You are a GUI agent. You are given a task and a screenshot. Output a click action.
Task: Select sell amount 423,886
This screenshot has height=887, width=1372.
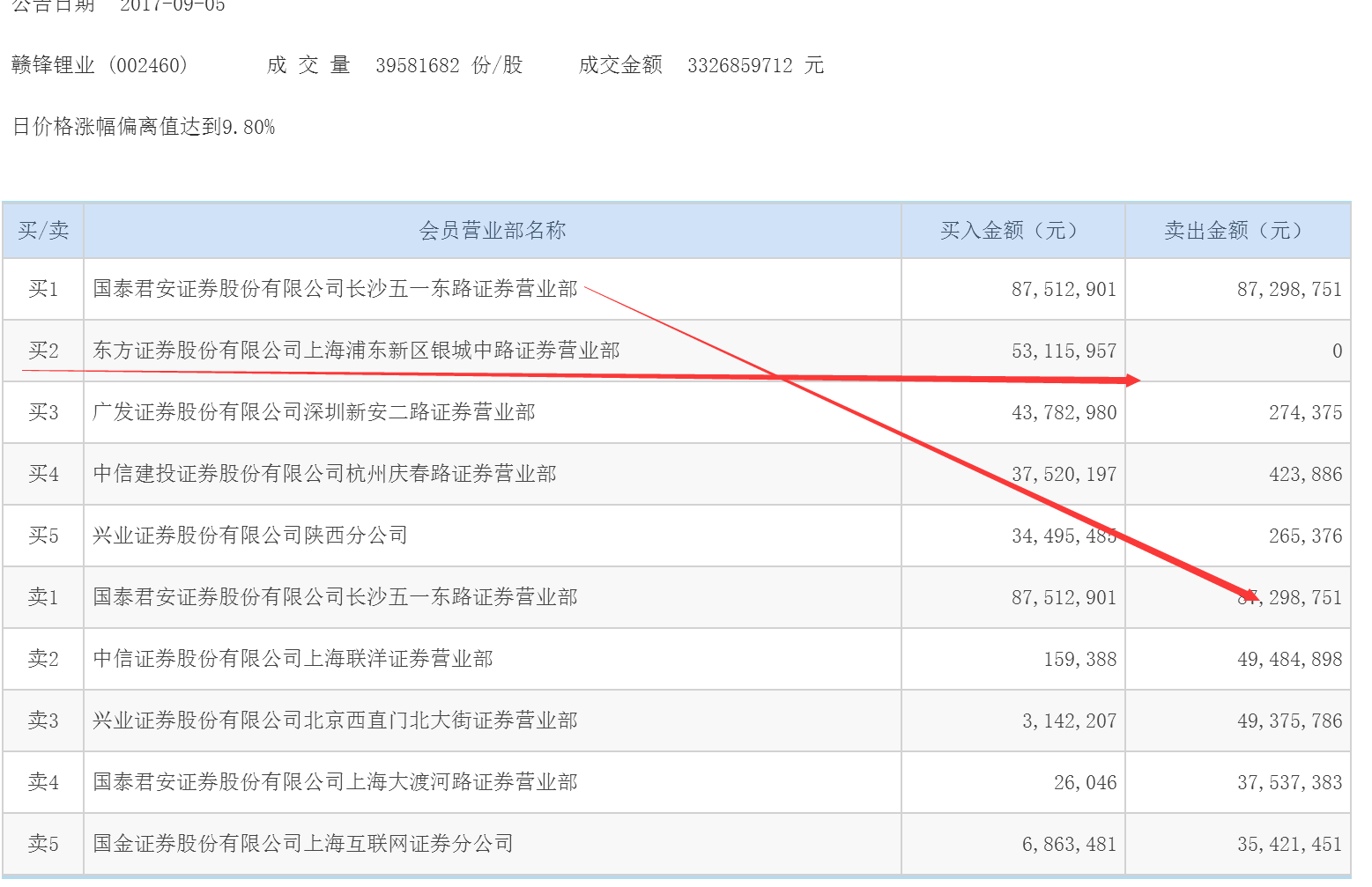[x=1306, y=475]
